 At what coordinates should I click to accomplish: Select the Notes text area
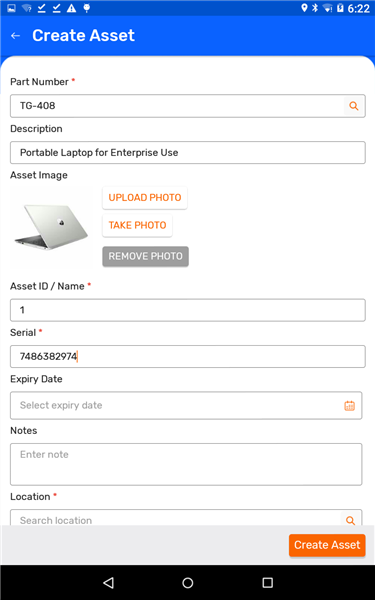pos(186,464)
